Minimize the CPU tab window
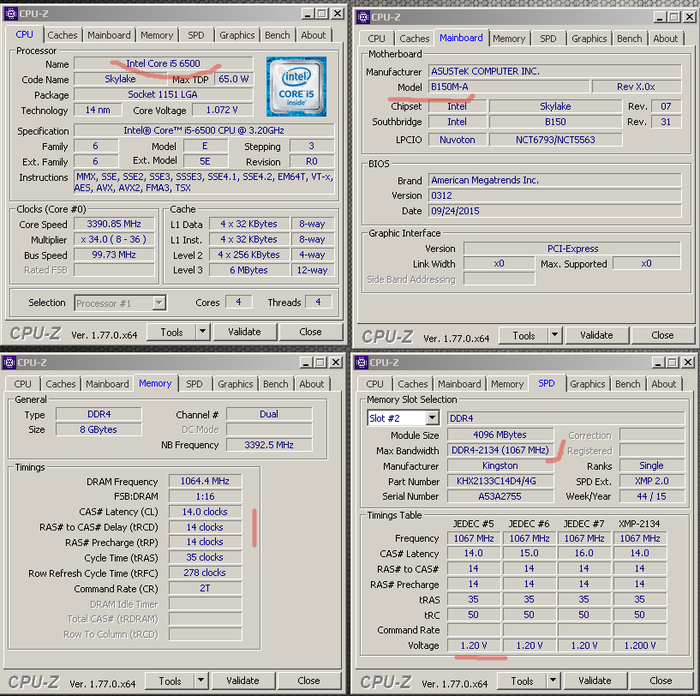Viewport: 700px width, 696px height. (307, 14)
